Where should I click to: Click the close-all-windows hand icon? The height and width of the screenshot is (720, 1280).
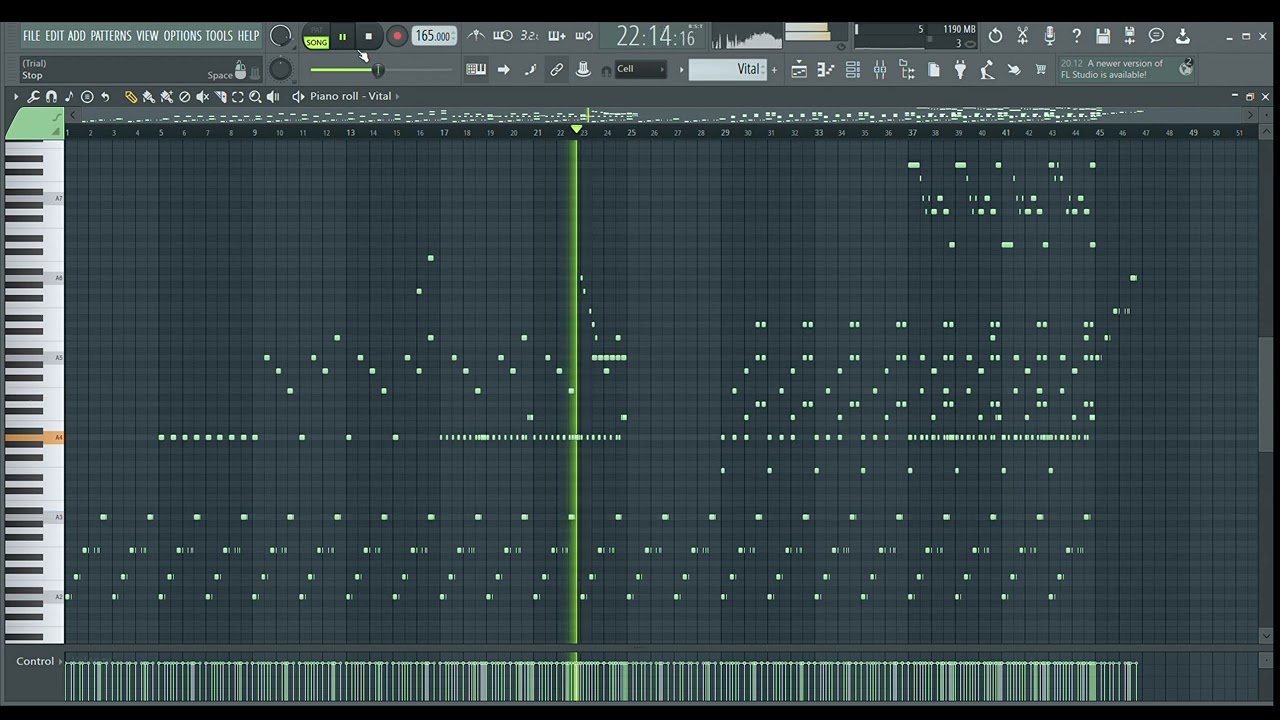[1014, 69]
